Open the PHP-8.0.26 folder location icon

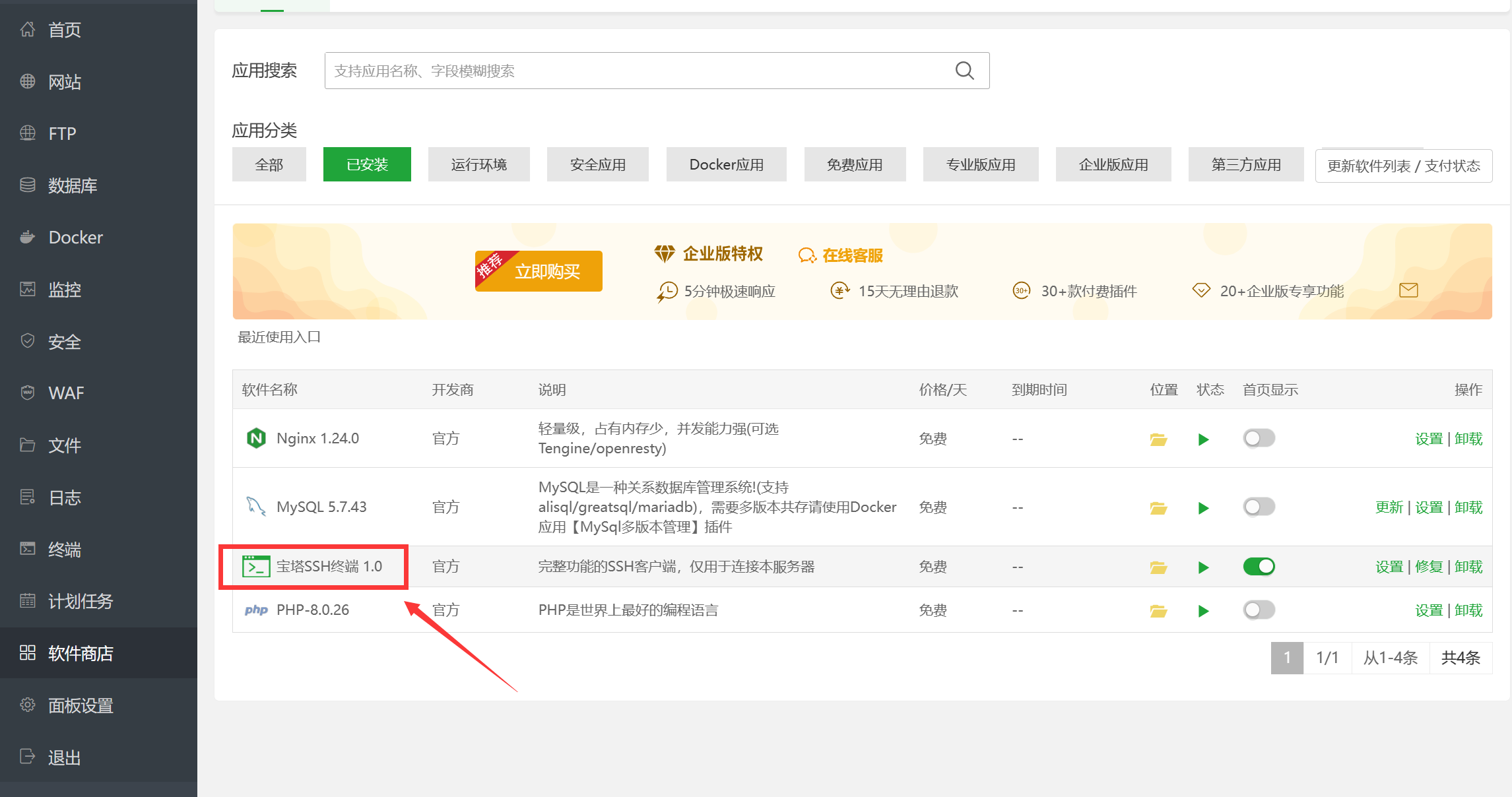(x=1158, y=611)
